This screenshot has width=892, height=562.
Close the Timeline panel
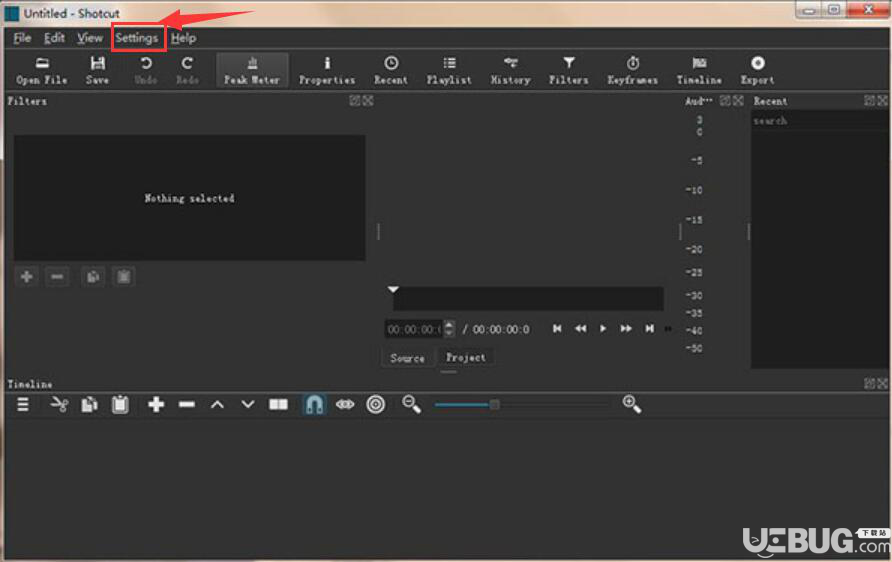click(882, 383)
